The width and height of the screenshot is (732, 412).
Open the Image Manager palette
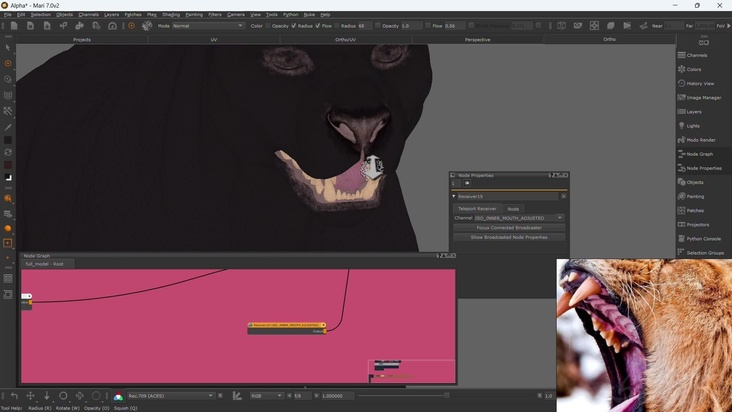coord(704,98)
